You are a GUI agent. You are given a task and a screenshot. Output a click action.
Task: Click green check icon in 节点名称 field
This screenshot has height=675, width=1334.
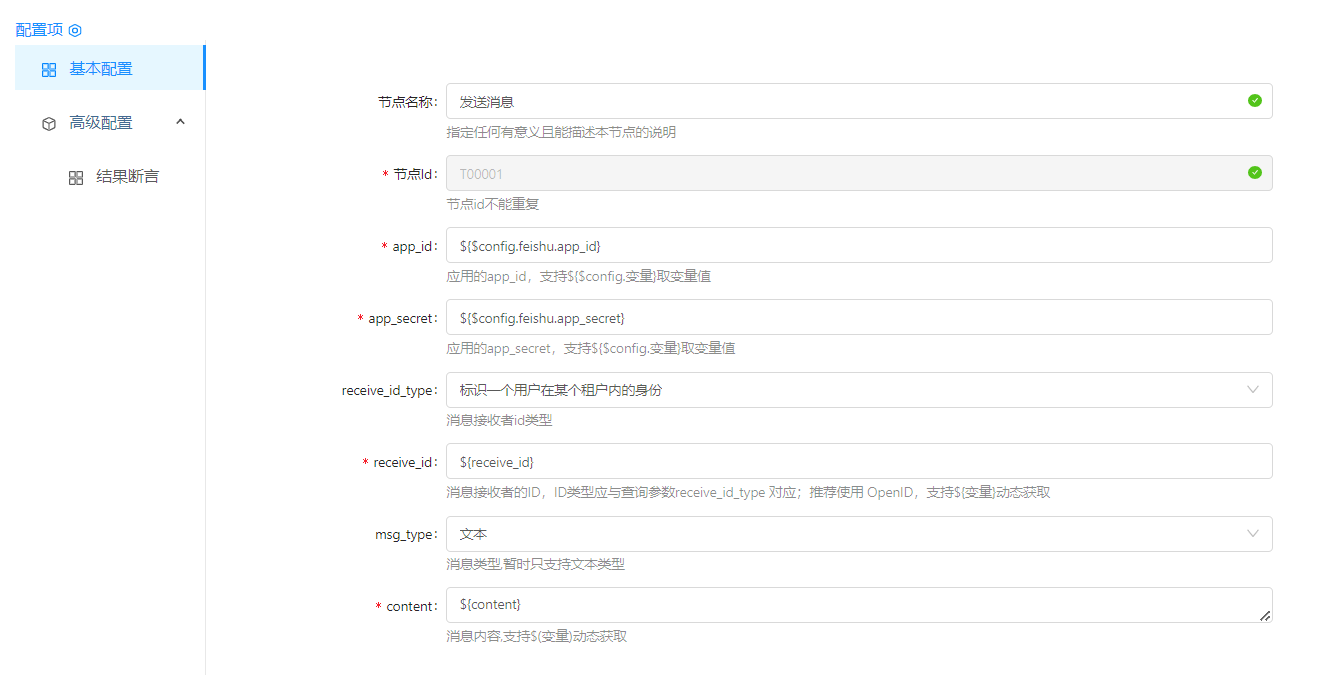(x=1254, y=101)
